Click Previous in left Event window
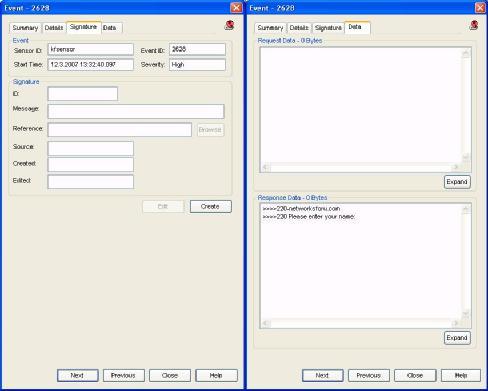Image resolution: width=488 pixels, height=391 pixels. coord(124,375)
